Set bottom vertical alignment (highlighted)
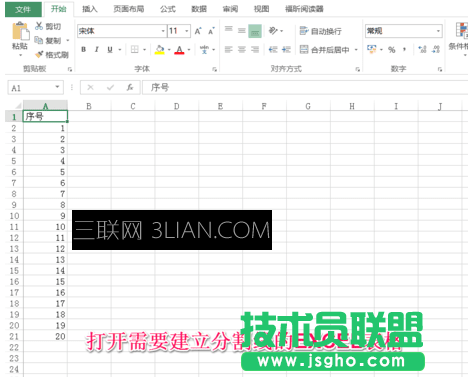Viewport: 468px width, 377px height. click(255, 31)
